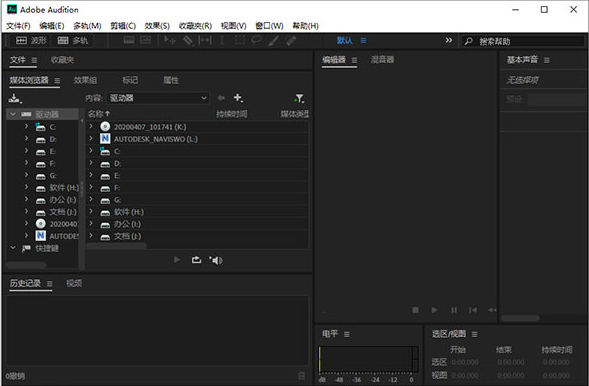Sort list by 持续时间 column header
The width and height of the screenshot is (589, 386).
click(231, 114)
